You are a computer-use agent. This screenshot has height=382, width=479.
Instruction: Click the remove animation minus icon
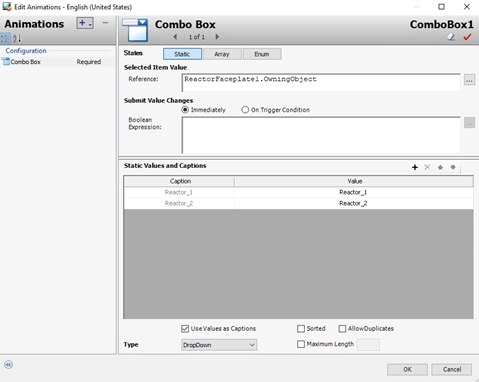point(105,23)
